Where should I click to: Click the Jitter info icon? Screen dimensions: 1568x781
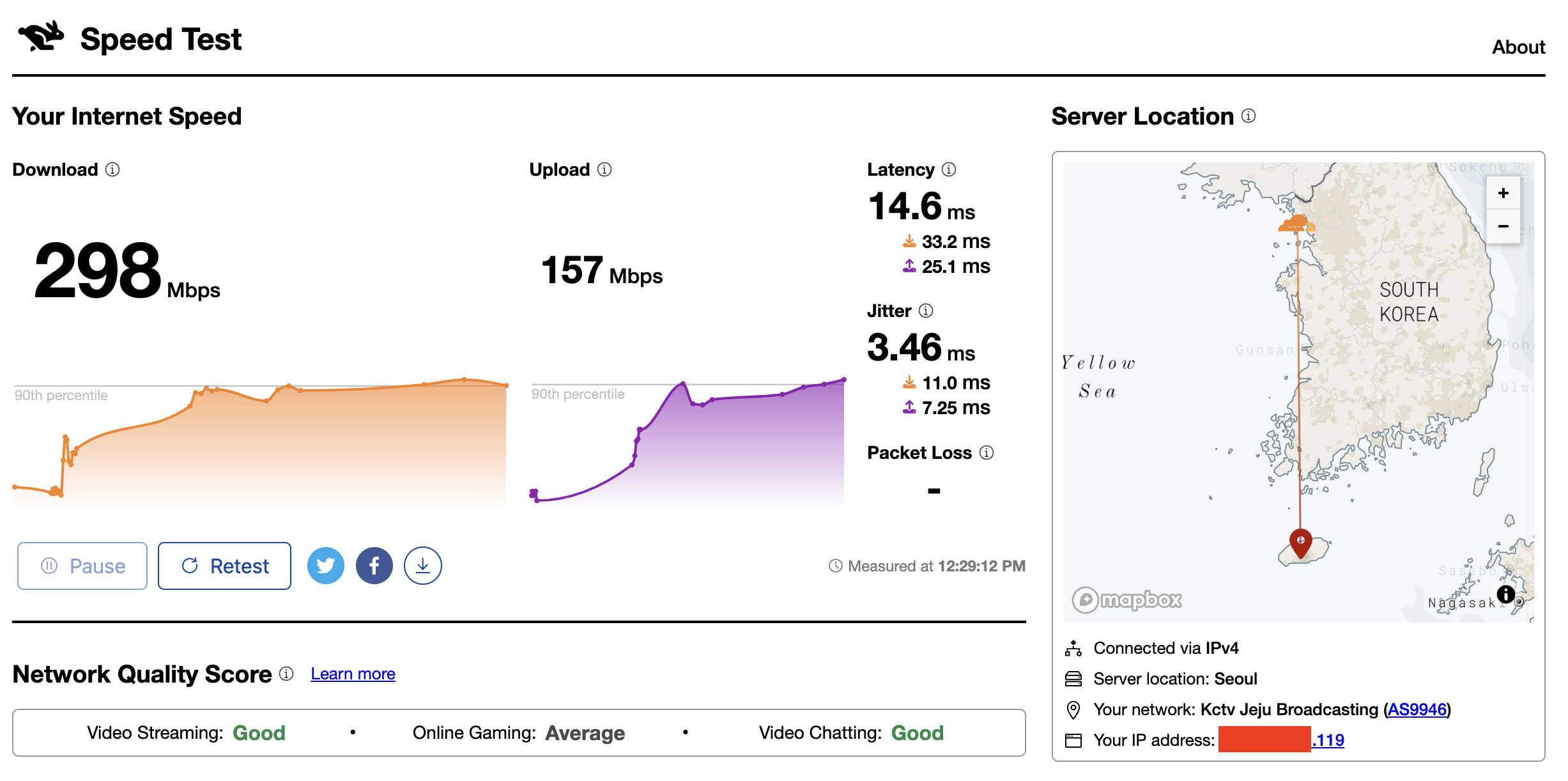(926, 311)
